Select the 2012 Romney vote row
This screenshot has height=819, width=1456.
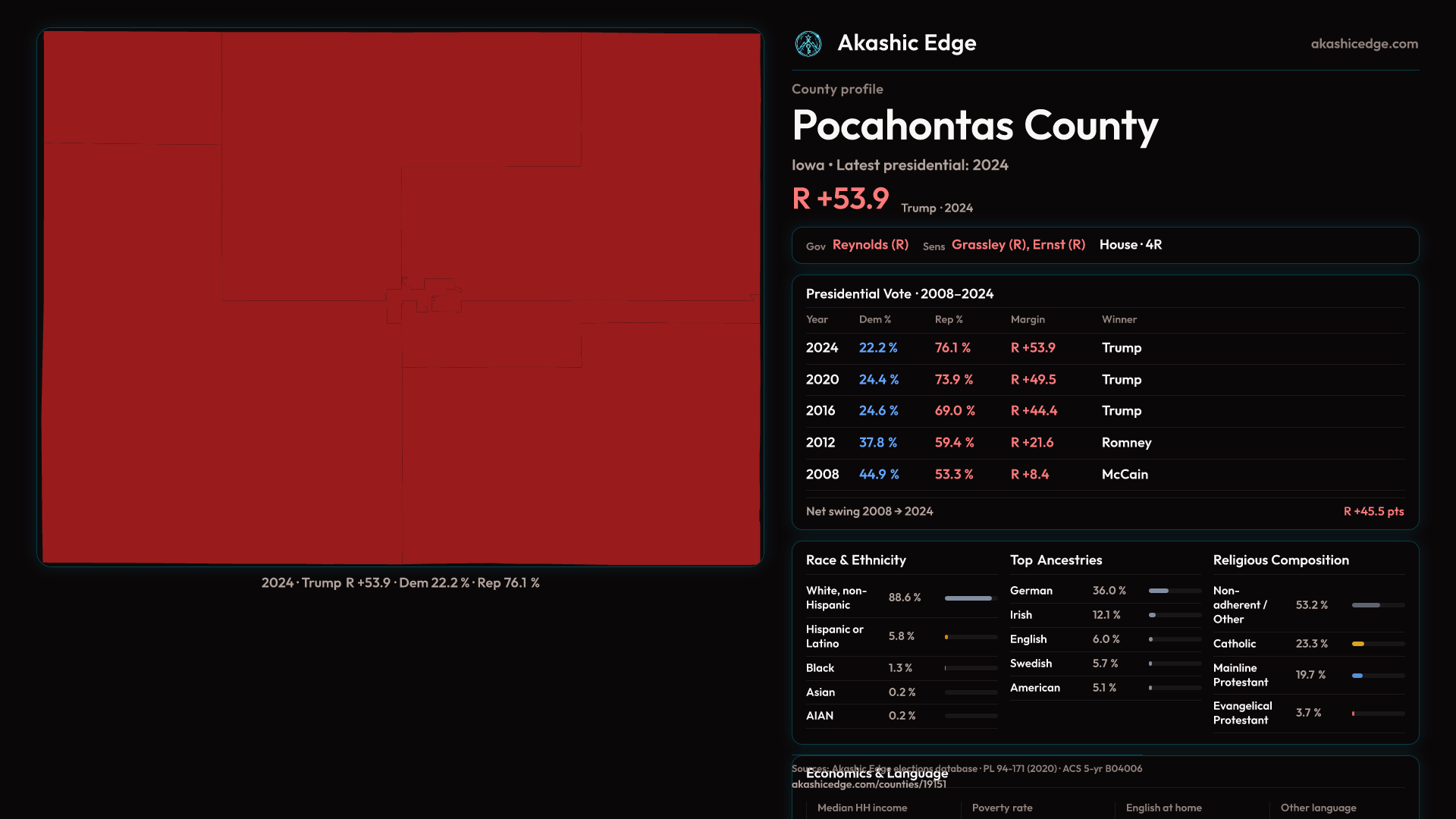point(1104,443)
